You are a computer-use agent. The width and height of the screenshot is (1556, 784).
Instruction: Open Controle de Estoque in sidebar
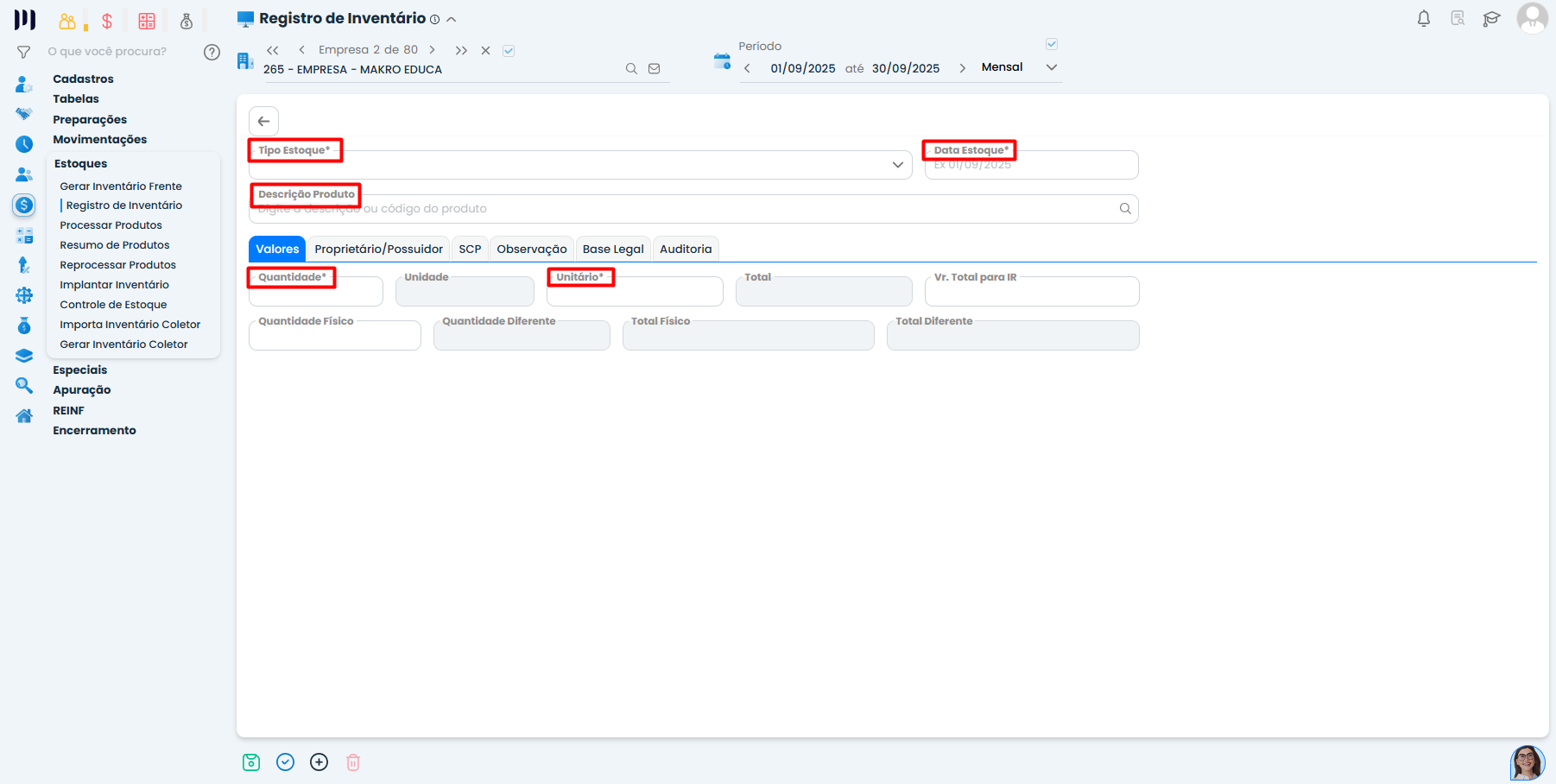pos(113,305)
